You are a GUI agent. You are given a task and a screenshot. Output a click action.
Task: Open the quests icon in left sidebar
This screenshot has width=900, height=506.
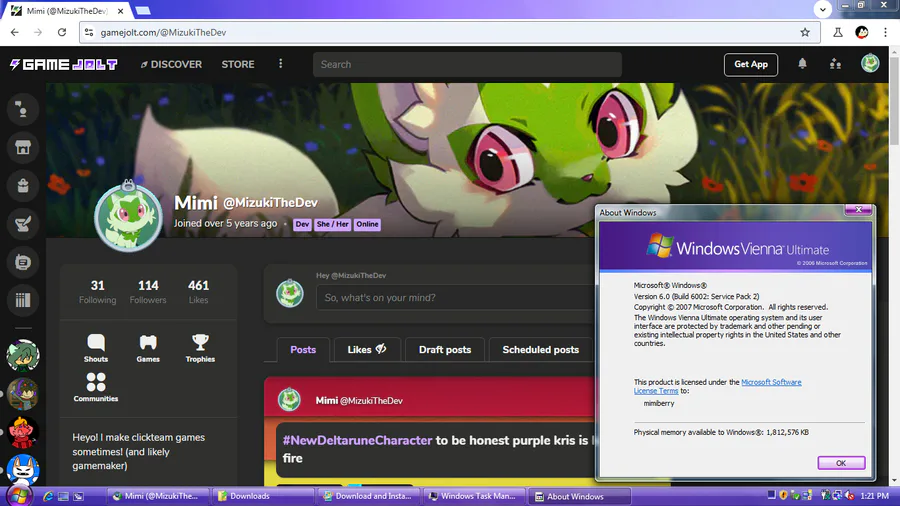(23, 224)
